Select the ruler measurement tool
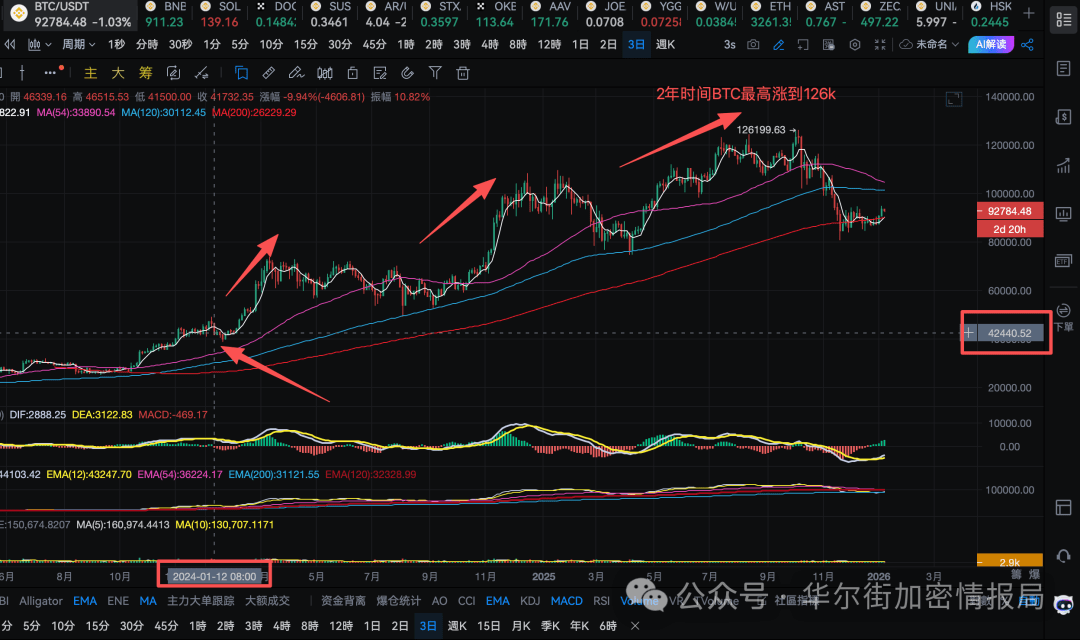This screenshot has height=640, width=1080. (269, 72)
